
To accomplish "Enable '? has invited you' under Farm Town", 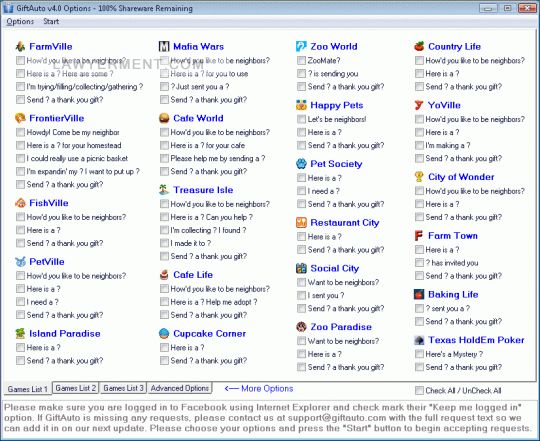I will (419, 263).
